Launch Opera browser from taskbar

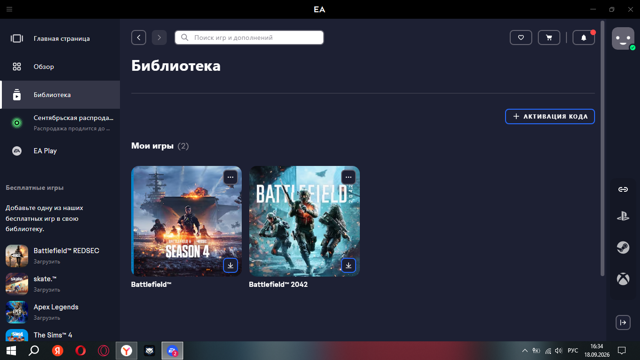(80, 351)
